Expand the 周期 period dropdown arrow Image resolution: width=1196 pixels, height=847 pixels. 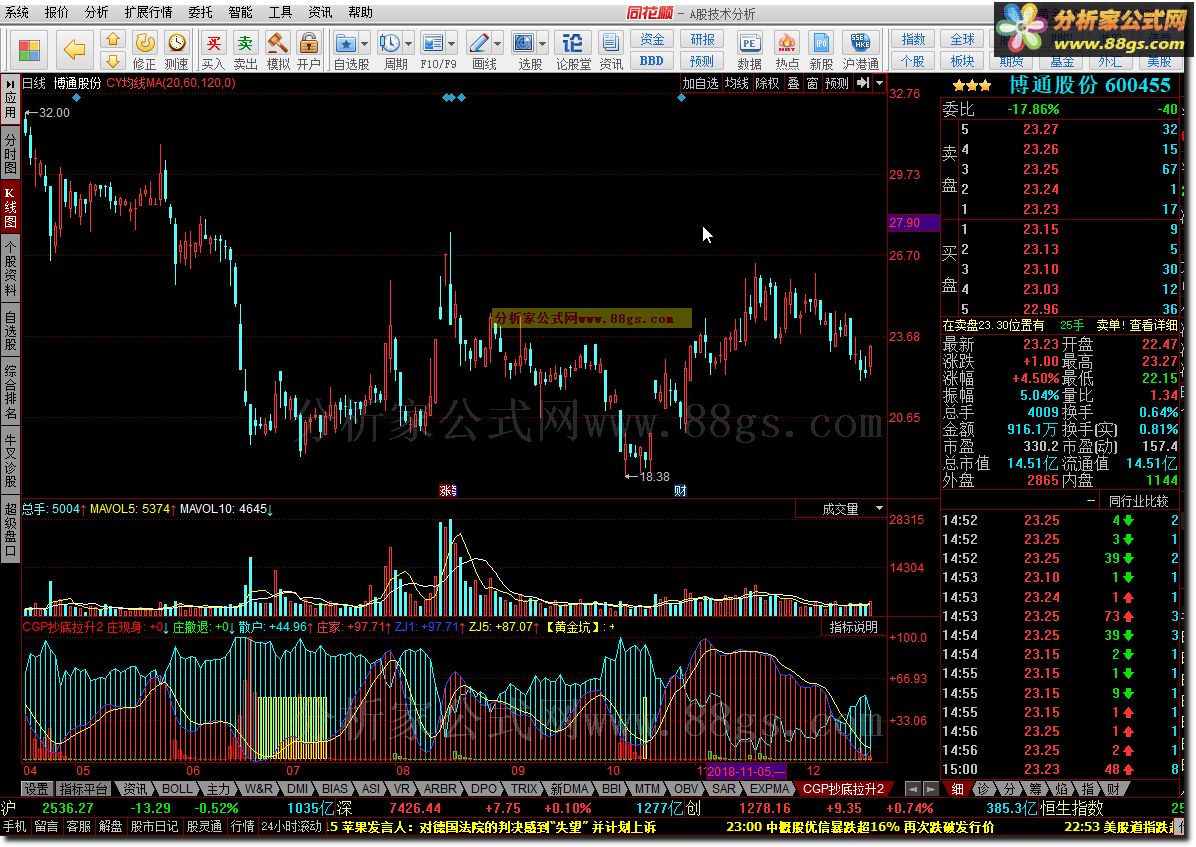(409, 44)
